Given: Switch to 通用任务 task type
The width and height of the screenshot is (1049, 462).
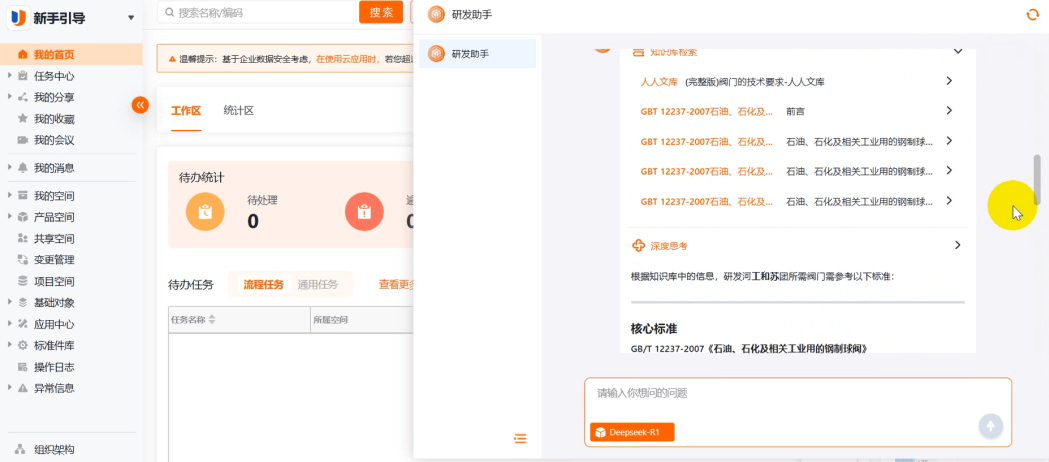Looking at the screenshot, I should 318,284.
